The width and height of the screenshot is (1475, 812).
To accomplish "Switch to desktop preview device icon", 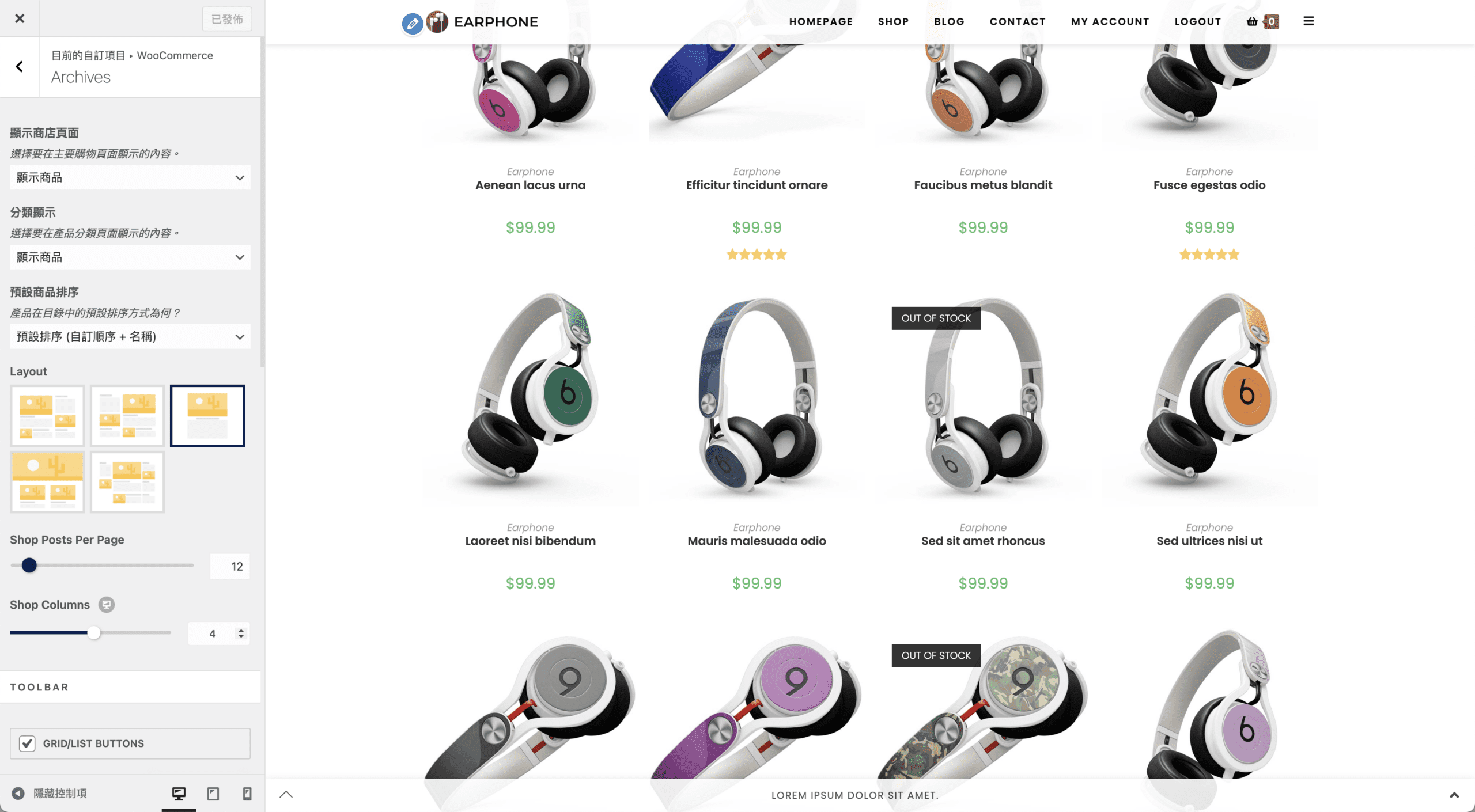I will tap(179, 794).
